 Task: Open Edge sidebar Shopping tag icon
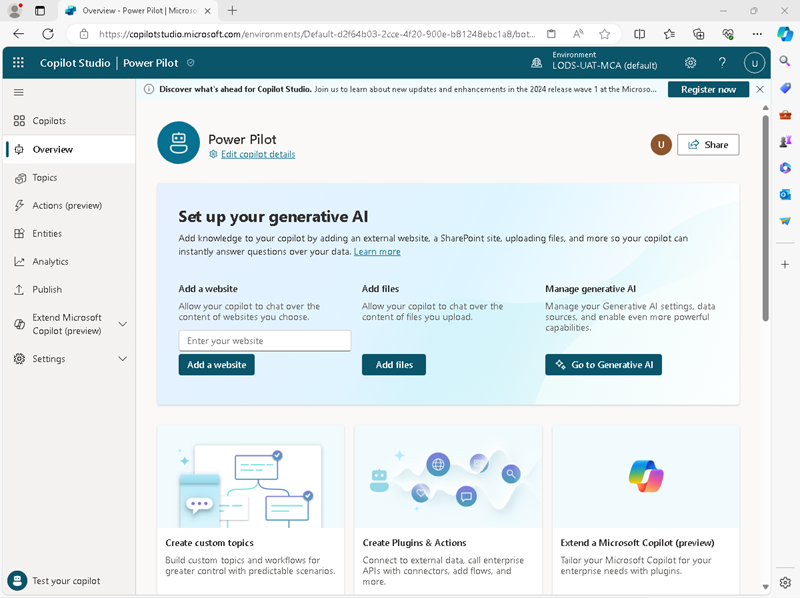point(785,88)
